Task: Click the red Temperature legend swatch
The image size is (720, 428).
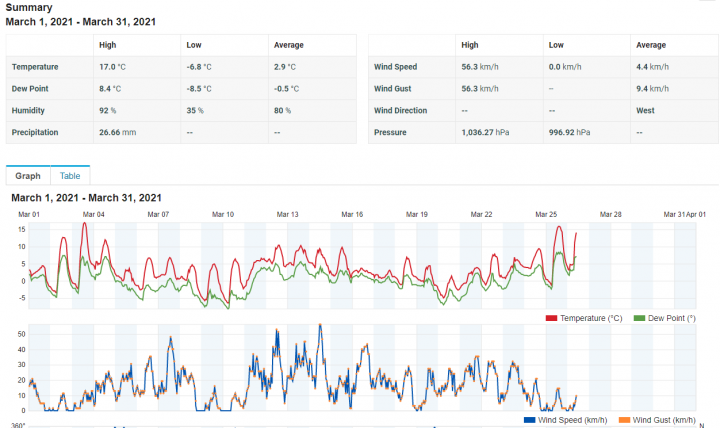Action: click(x=551, y=318)
